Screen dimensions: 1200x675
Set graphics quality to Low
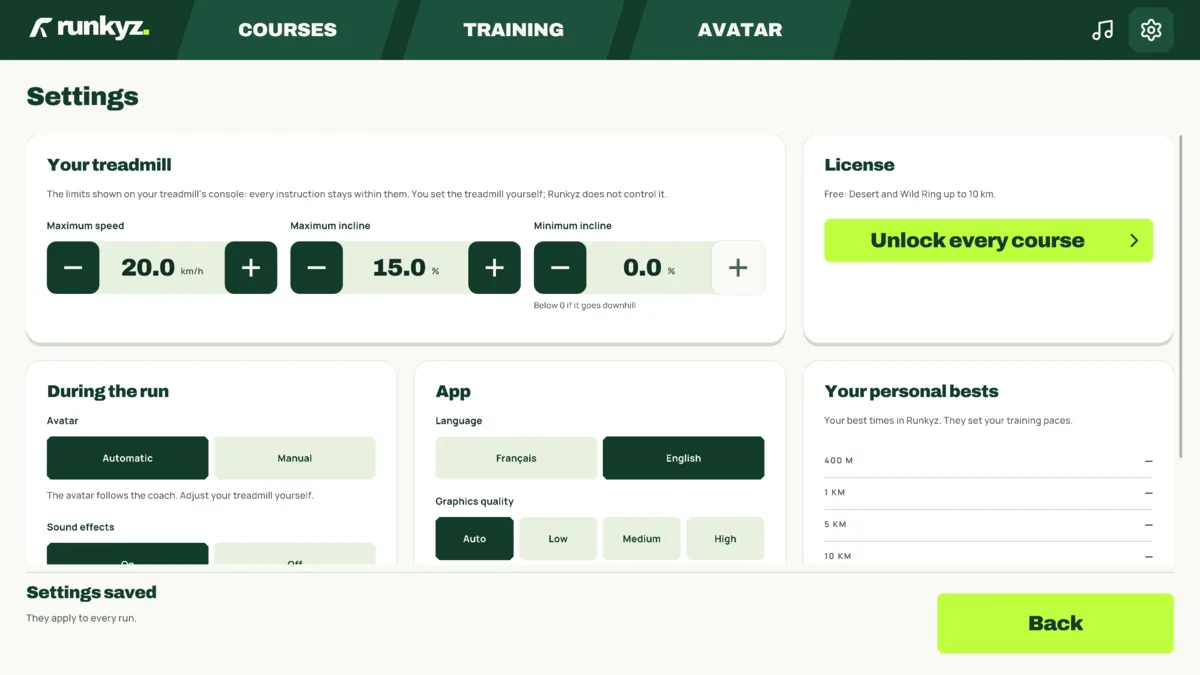(558, 538)
